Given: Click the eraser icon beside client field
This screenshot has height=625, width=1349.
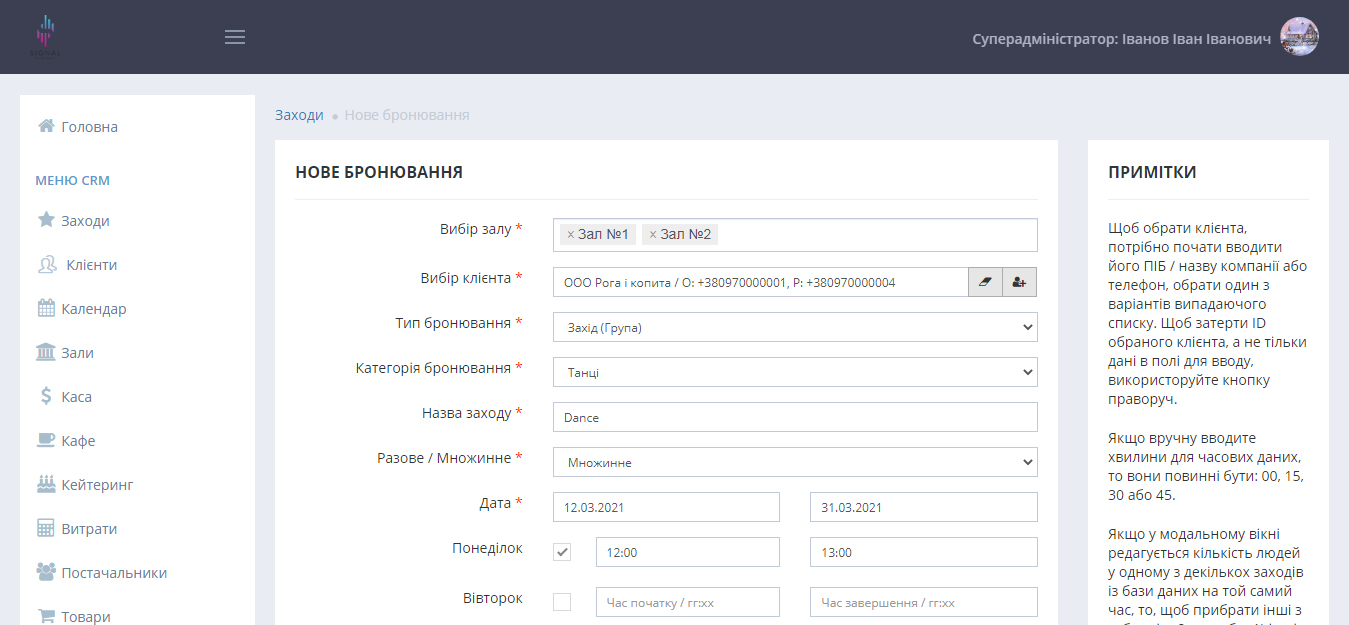Looking at the screenshot, I should [985, 282].
